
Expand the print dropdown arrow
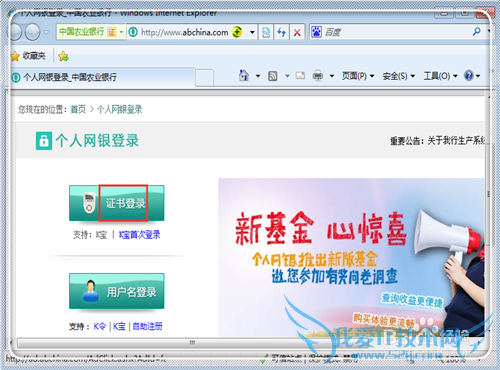332,76
